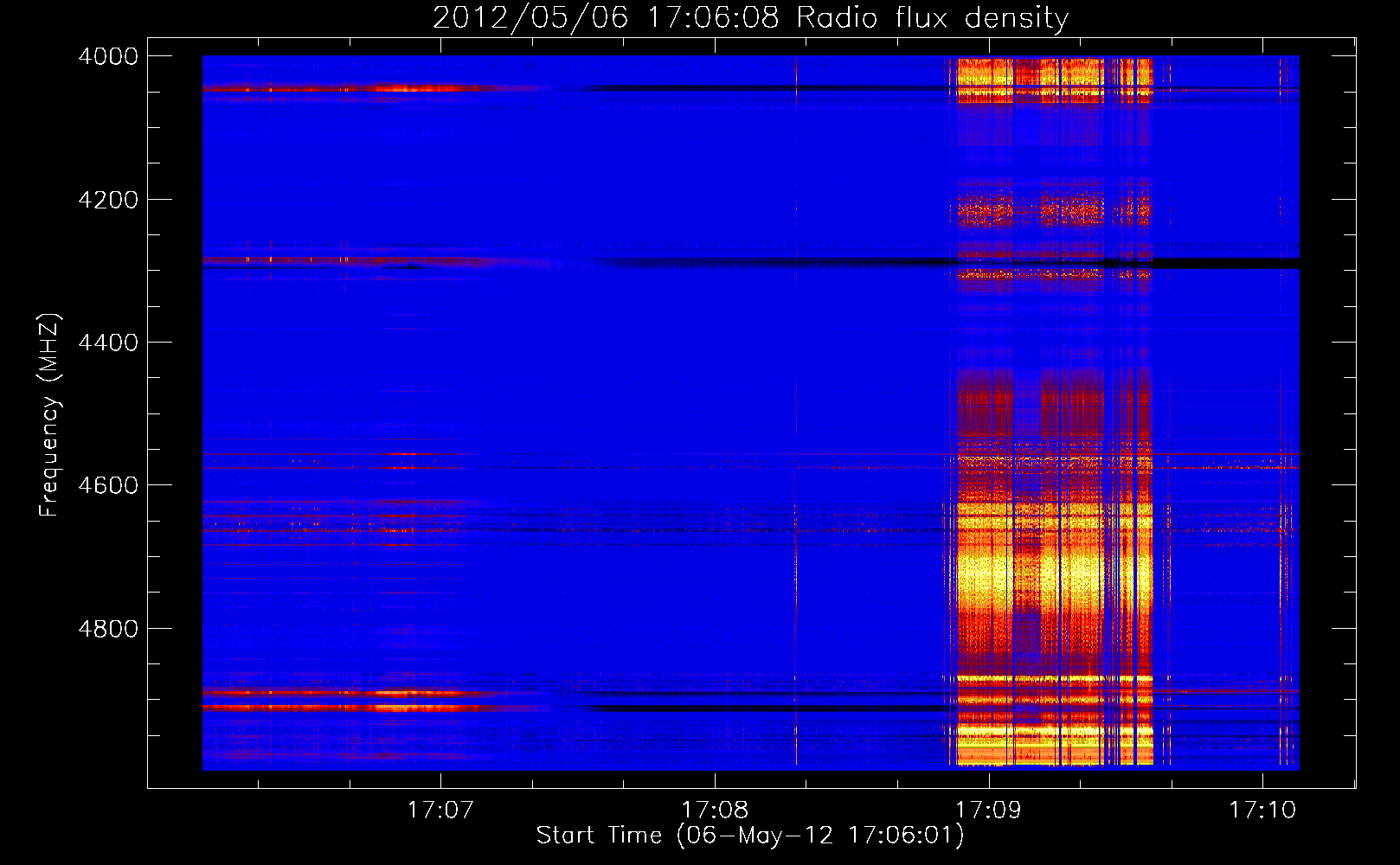The width and height of the screenshot is (1400, 865).
Task: Click the "Frequency (MHZ)" axis label
Action: coord(49,415)
